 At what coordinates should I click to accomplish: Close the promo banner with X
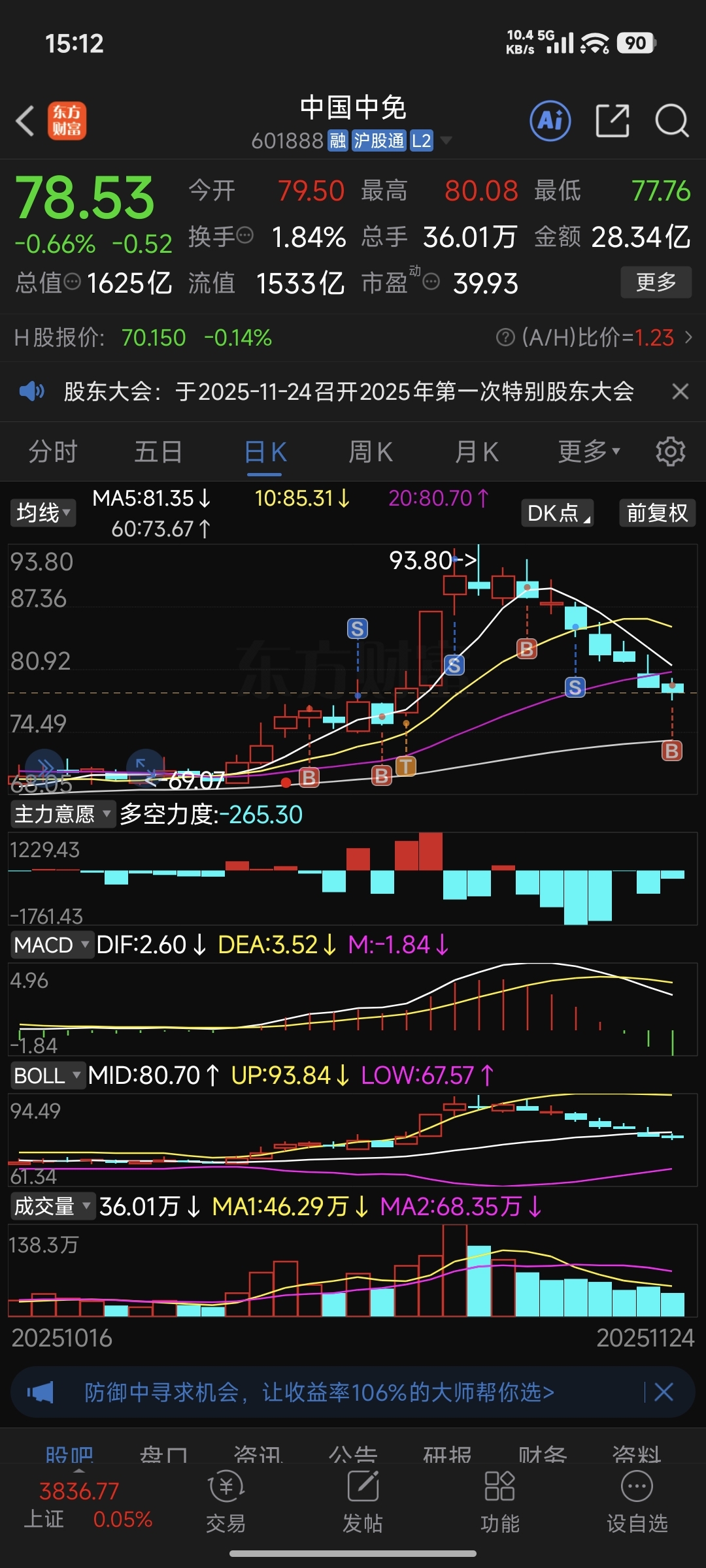tap(664, 1392)
